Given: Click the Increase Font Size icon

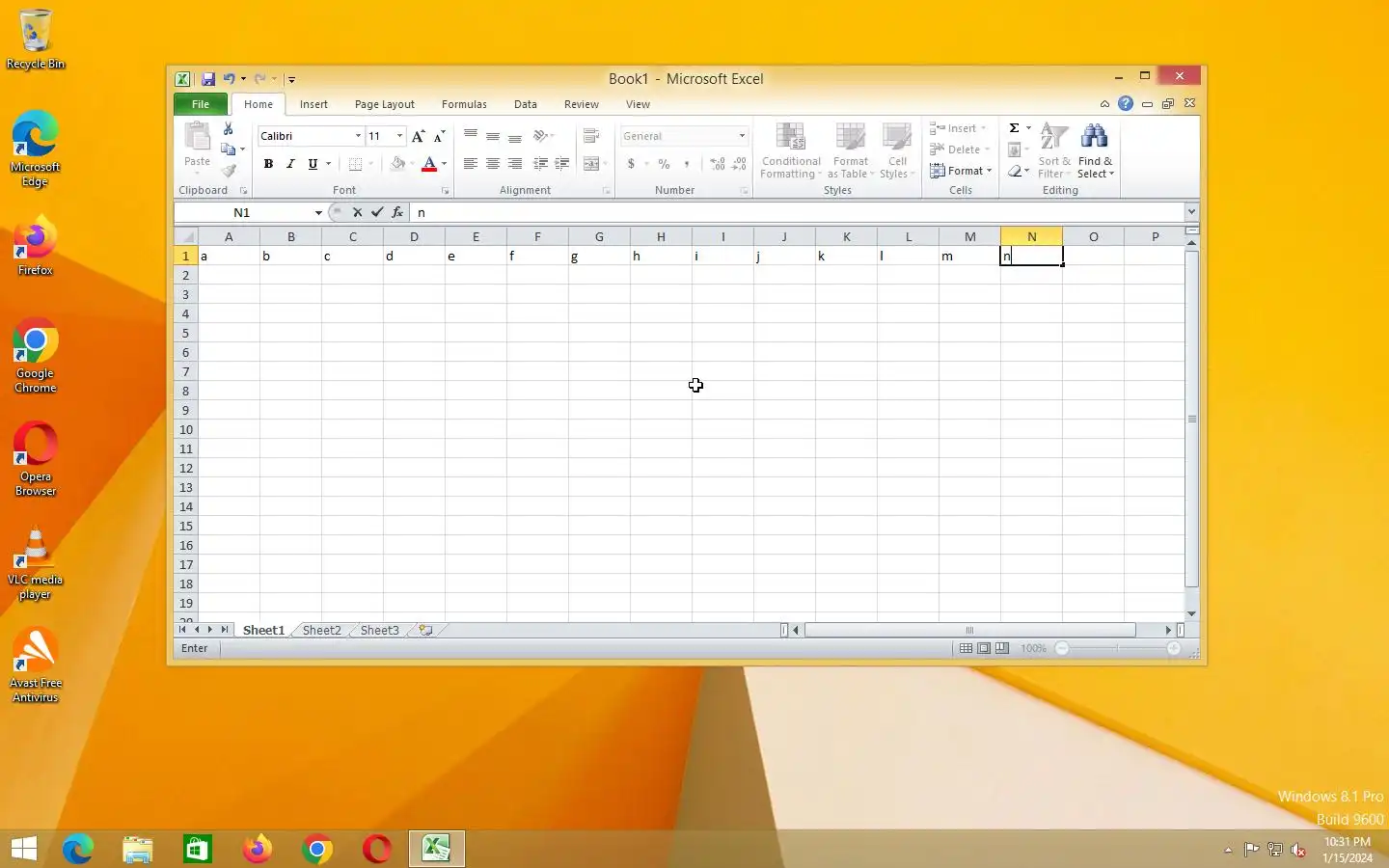Looking at the screenshot, I should click(x=418, y=136).
